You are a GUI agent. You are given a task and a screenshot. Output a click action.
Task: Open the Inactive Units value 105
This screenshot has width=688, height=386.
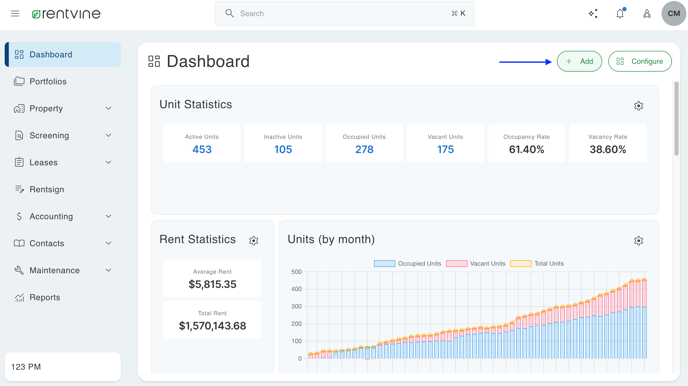point(283,150)
